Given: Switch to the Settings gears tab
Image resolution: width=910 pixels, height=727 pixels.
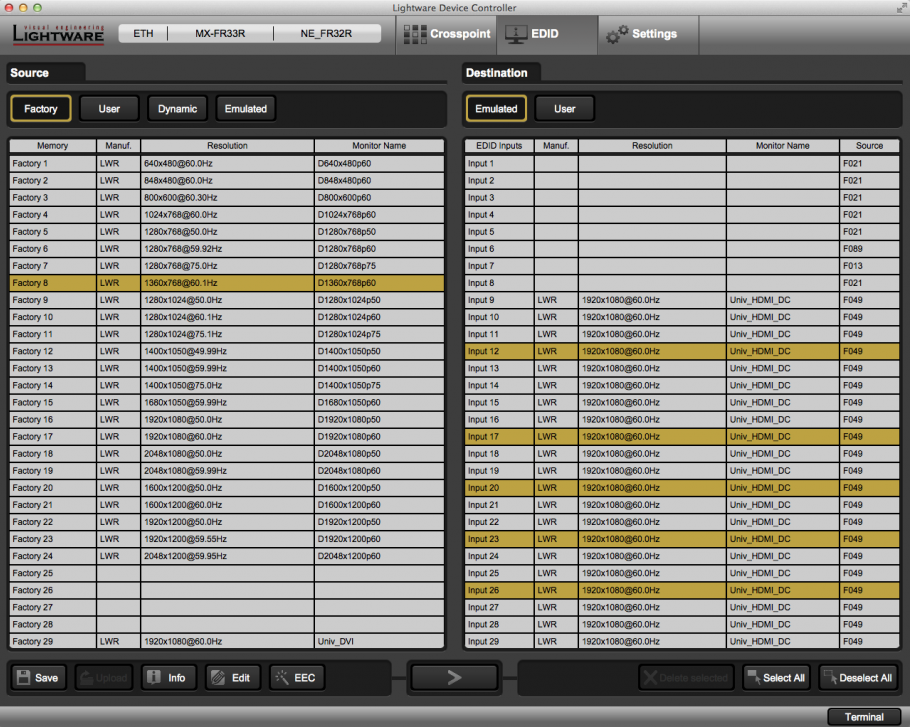Looking at the screenshot, I should (x=642, y=34).
